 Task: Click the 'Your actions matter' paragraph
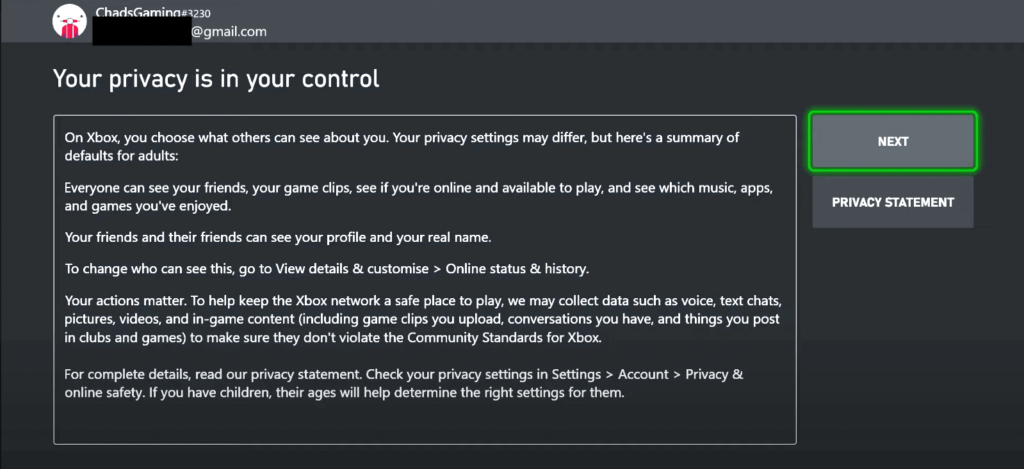pos(423,320)
